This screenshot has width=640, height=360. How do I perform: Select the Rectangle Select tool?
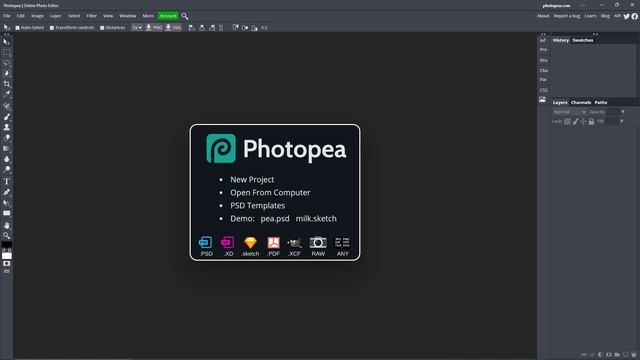(7, 53)
